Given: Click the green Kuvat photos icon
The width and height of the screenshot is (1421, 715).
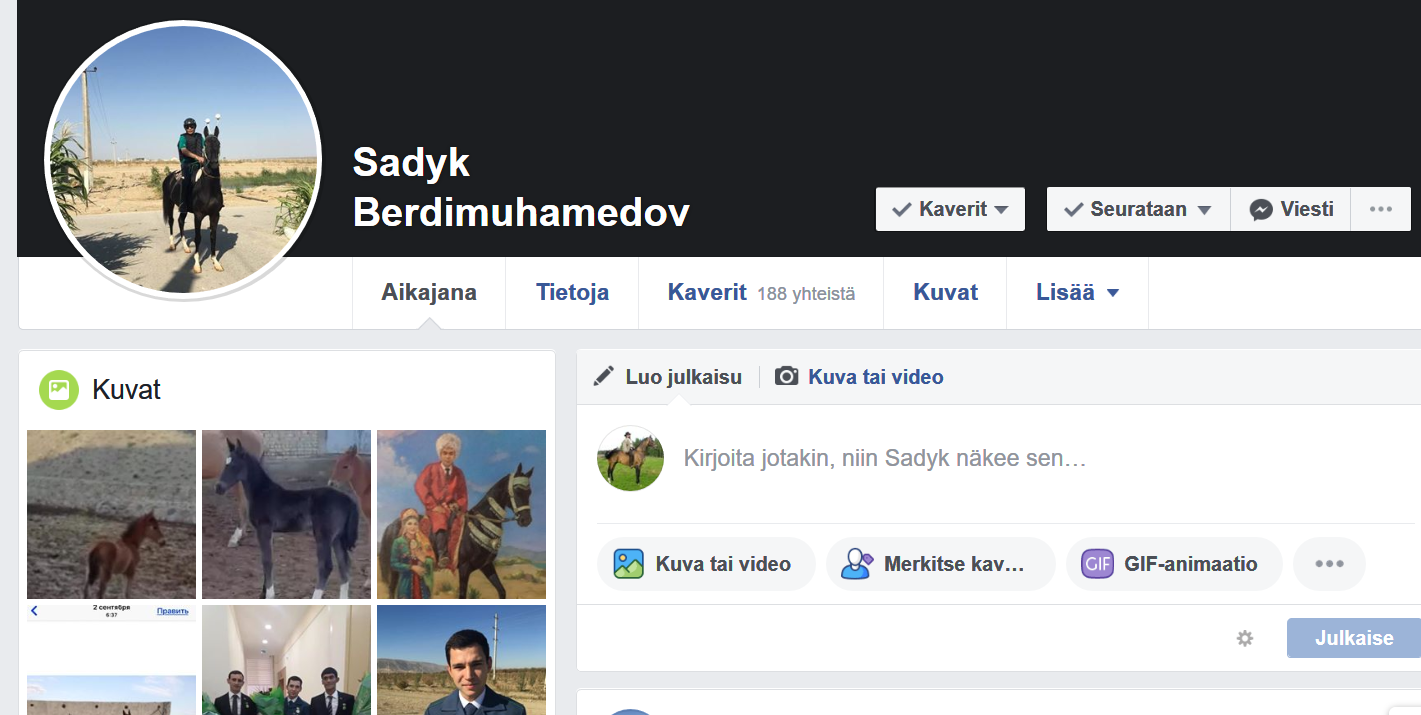Looking at the screenshot, I should pyautogui.click(x=59, y=389).
